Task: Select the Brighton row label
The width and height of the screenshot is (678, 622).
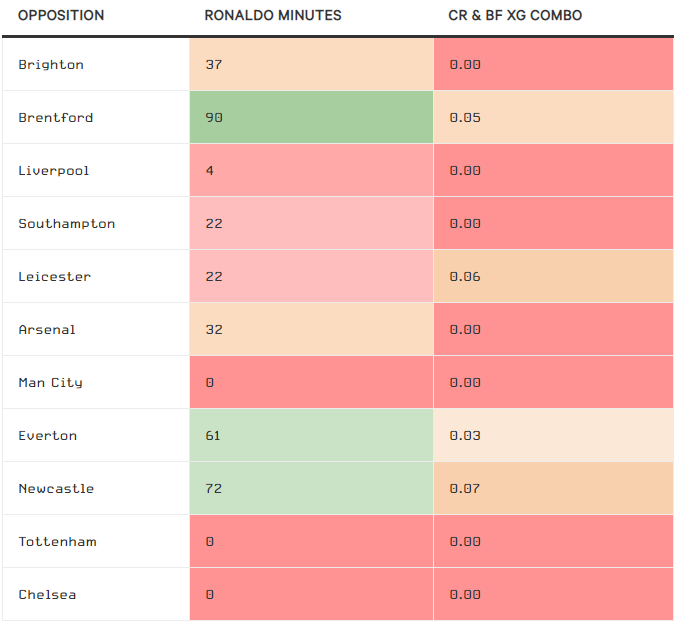Action: click(x=51, y=65)
